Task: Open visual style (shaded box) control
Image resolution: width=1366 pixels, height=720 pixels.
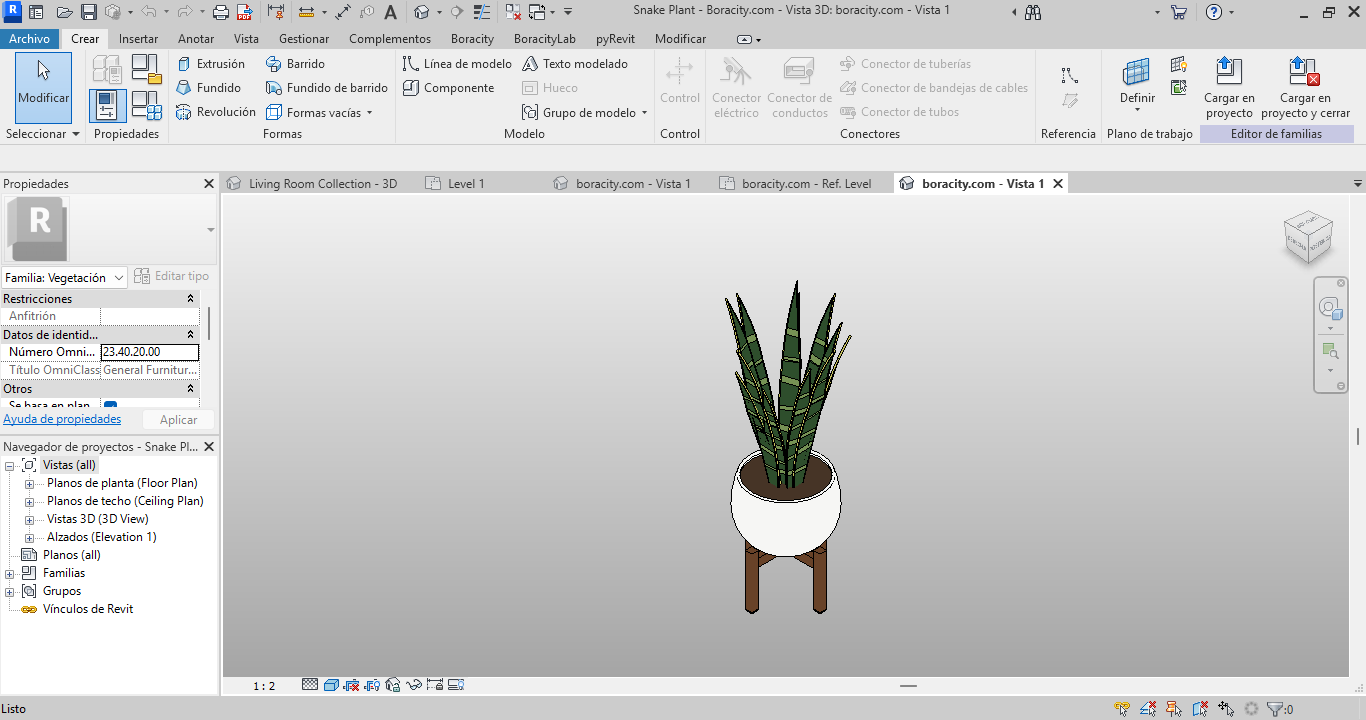Action: (x=331, y=685)
